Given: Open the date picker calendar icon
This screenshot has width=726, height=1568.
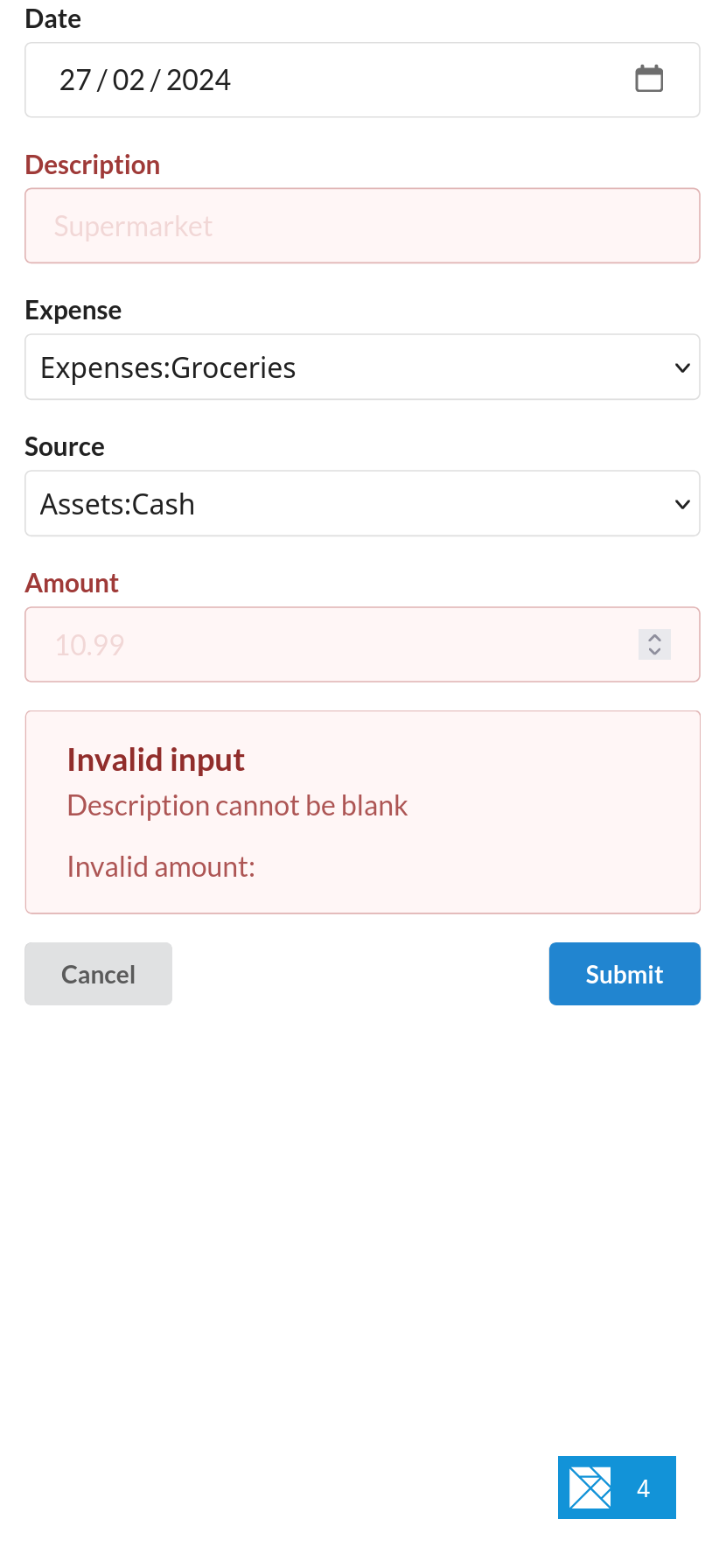Looking at the screenshot, I should click(x=648, y=79).
